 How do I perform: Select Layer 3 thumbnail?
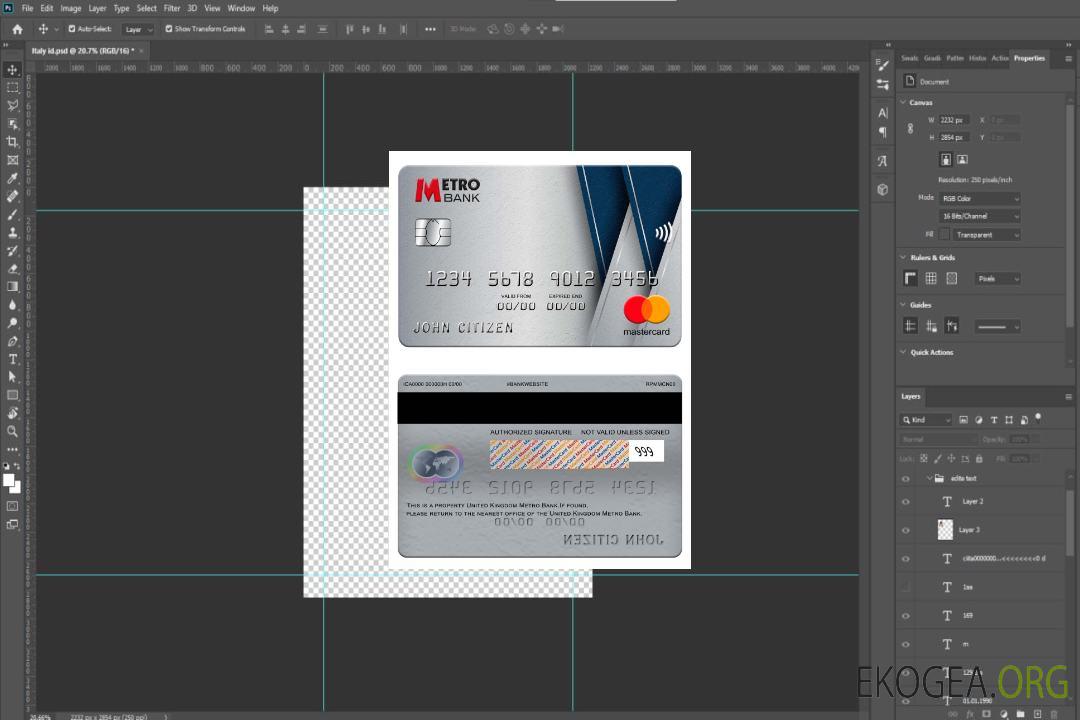pos(946,530)
